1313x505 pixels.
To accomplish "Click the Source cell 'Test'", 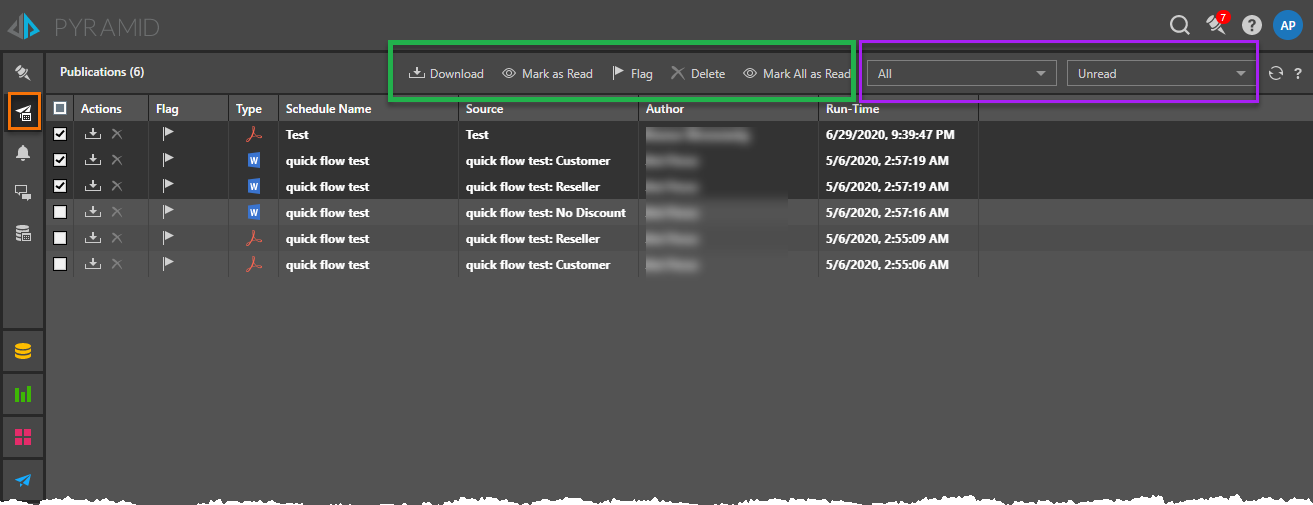I will [477, 134].
